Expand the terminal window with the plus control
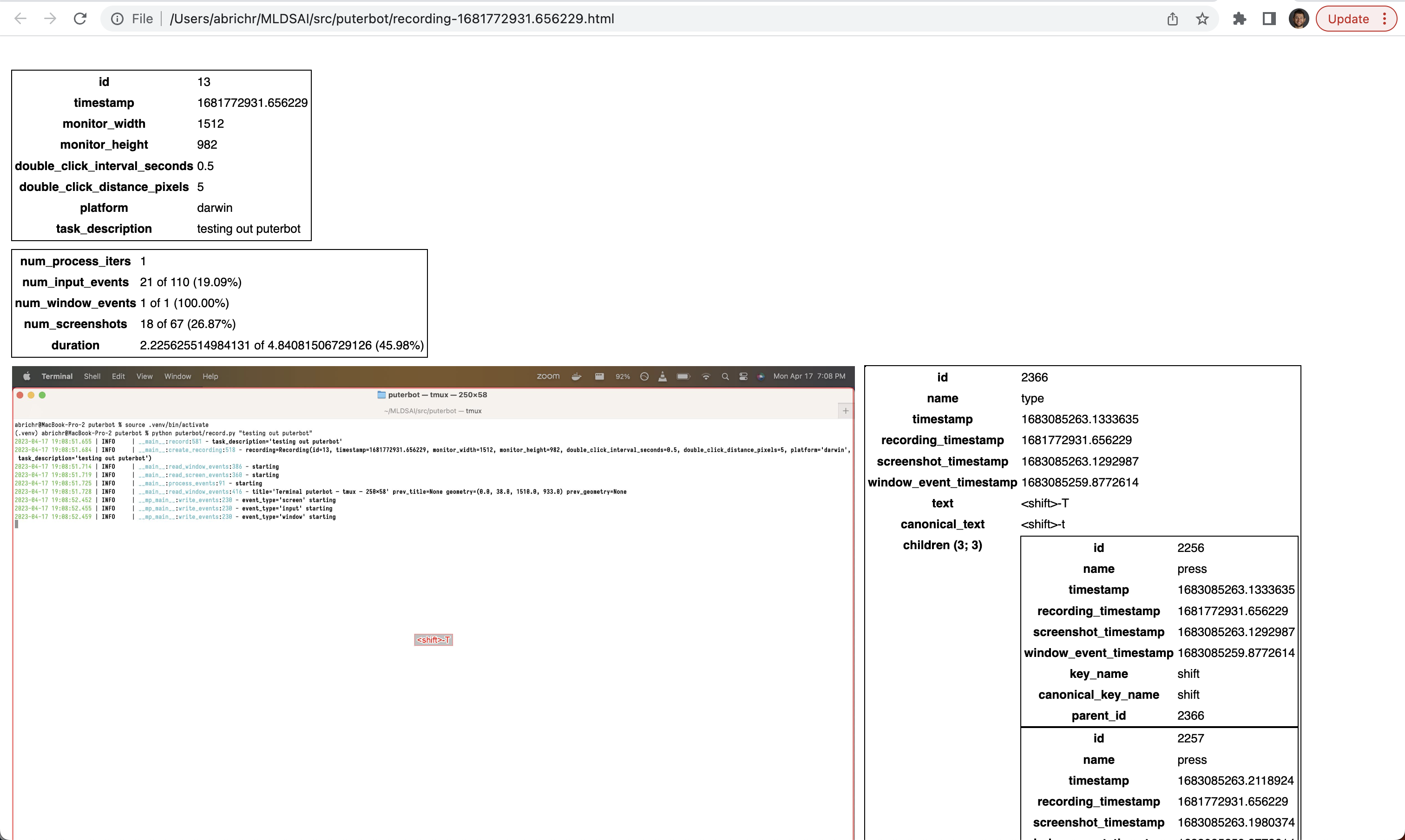Image resolution: width=1405 pixels, height=840 pixels. [x=845, y=410]
